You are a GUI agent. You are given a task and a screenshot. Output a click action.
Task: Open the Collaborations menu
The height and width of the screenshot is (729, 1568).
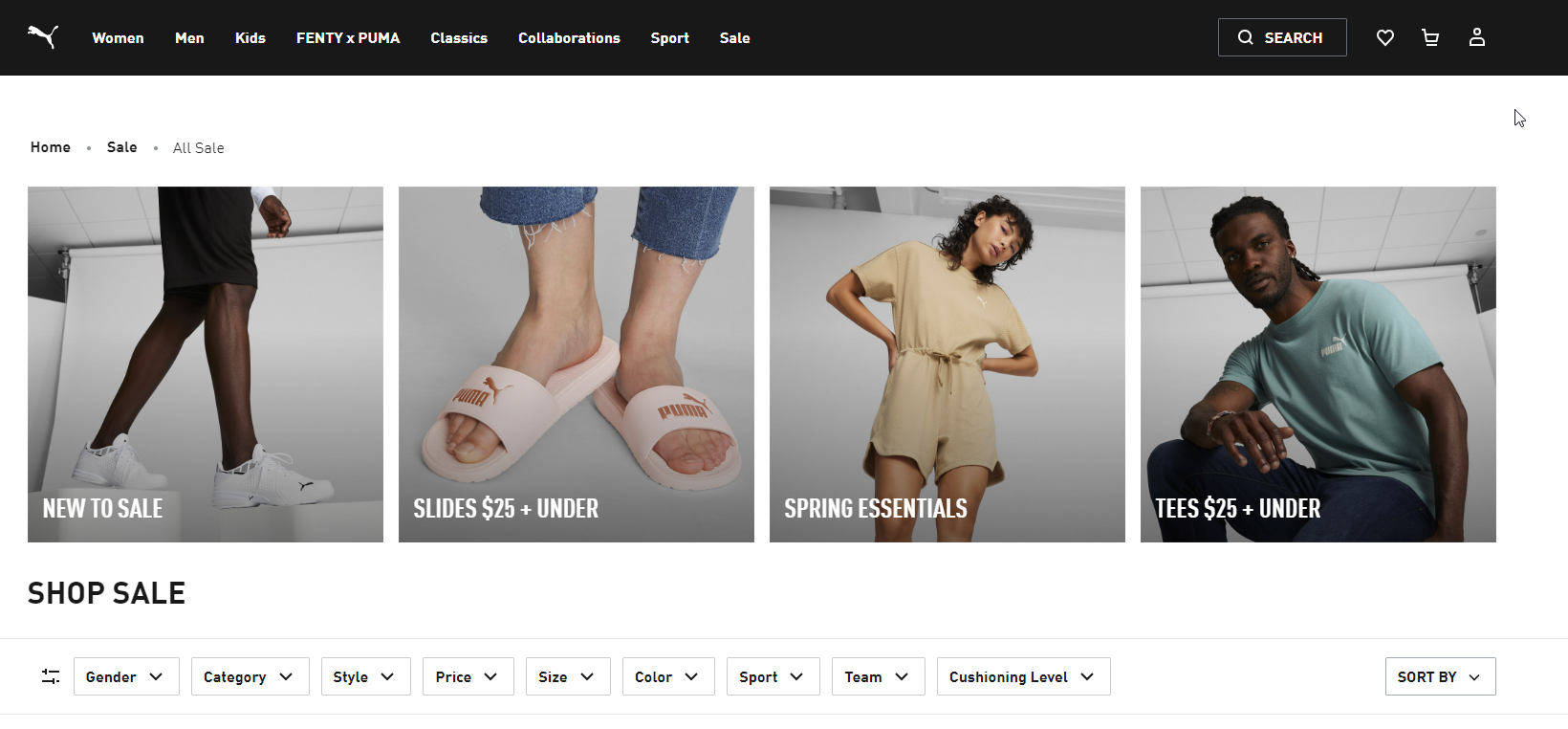[569, 38]
